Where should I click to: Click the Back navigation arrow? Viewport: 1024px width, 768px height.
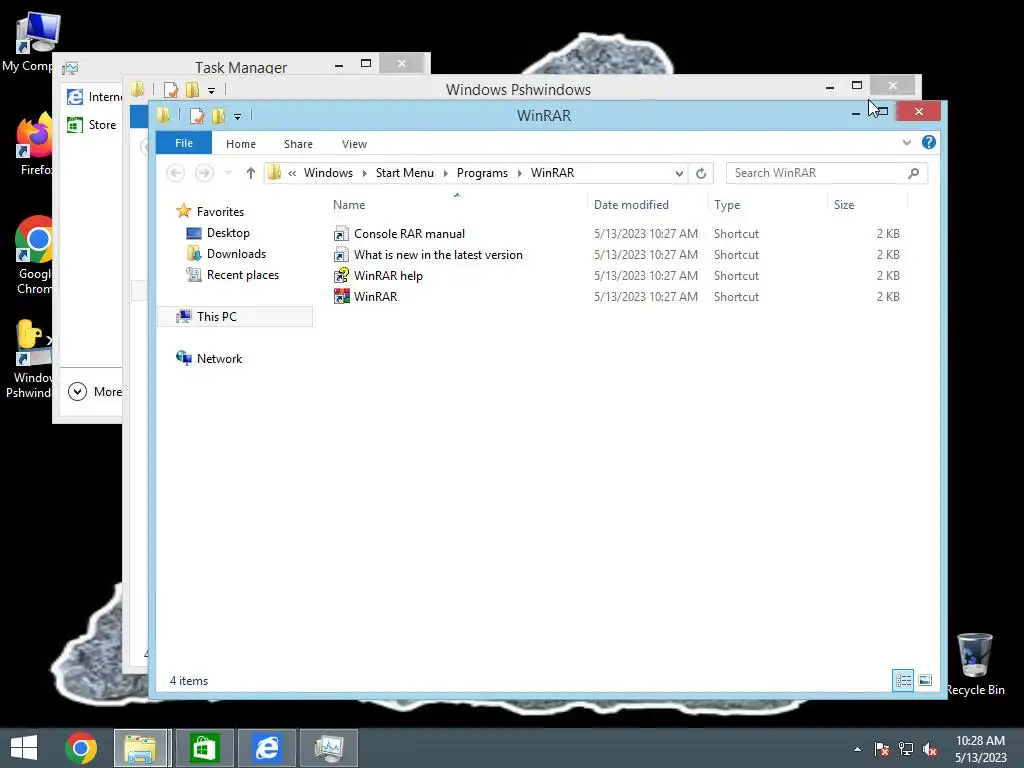pos(176,172)
